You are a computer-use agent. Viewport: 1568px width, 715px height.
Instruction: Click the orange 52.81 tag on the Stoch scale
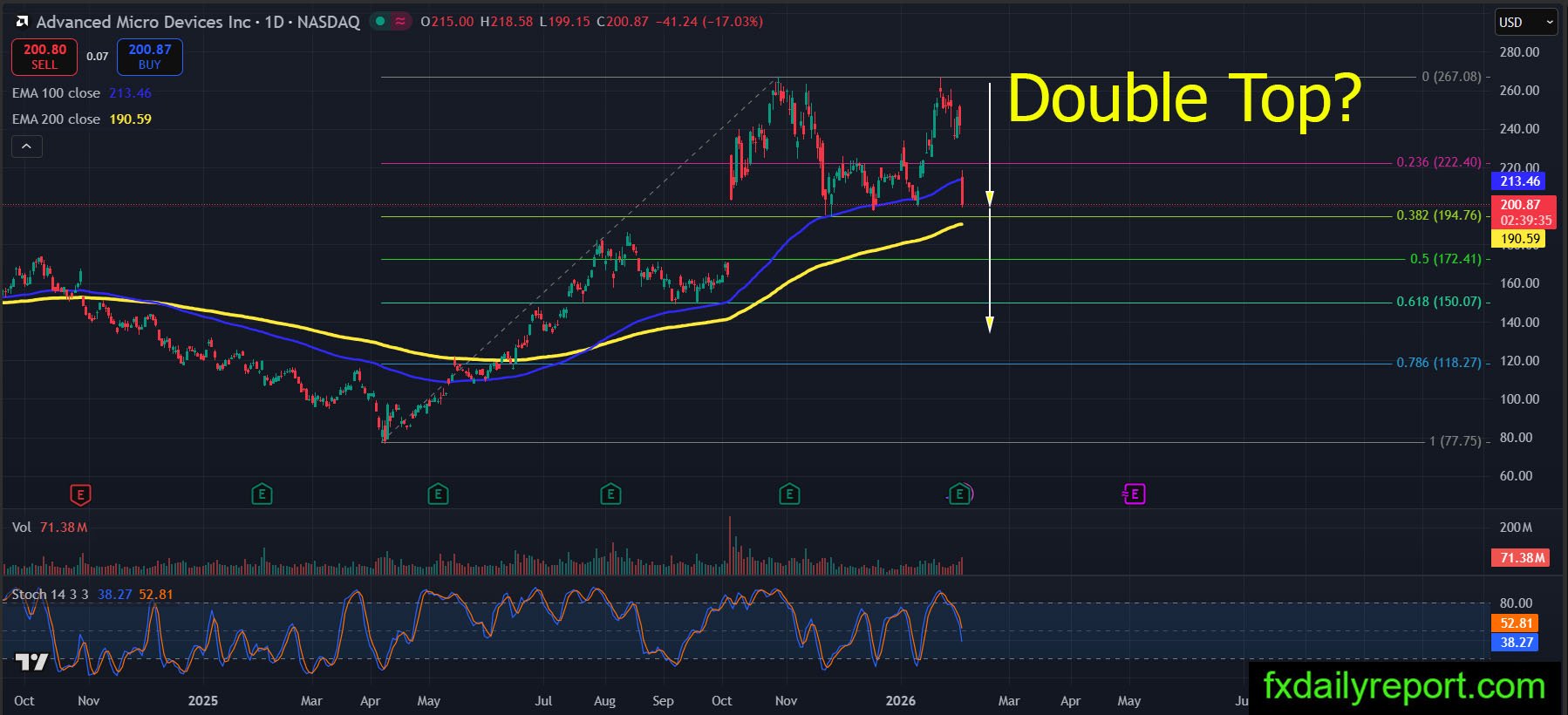(1517, 623)
